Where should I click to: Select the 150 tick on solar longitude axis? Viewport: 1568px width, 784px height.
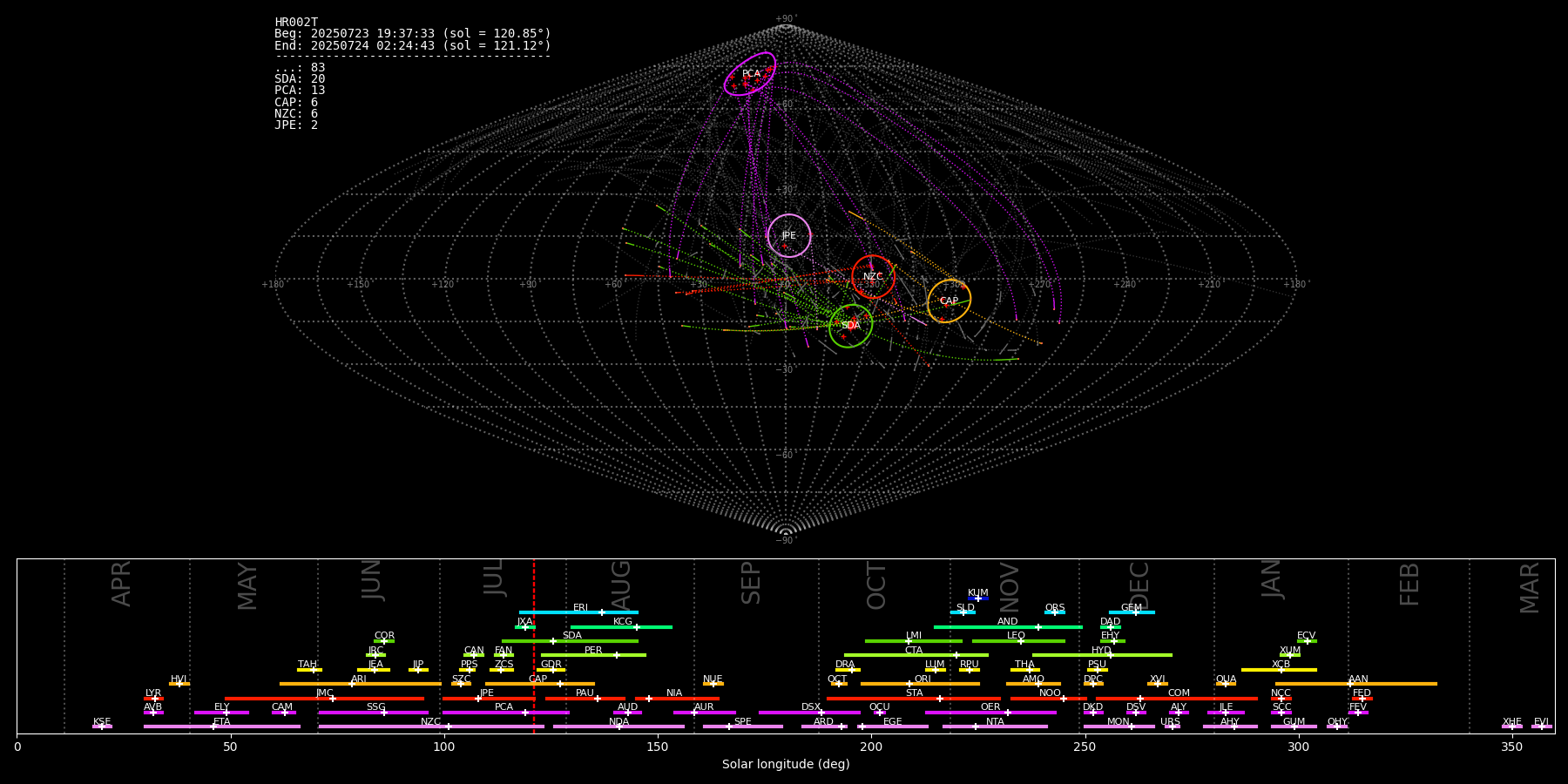[658, 747]
